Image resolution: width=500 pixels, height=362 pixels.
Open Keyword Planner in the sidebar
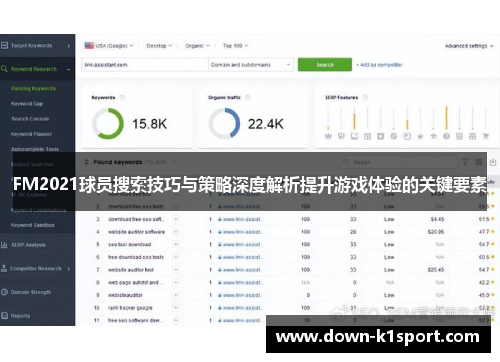coord(31,134)
